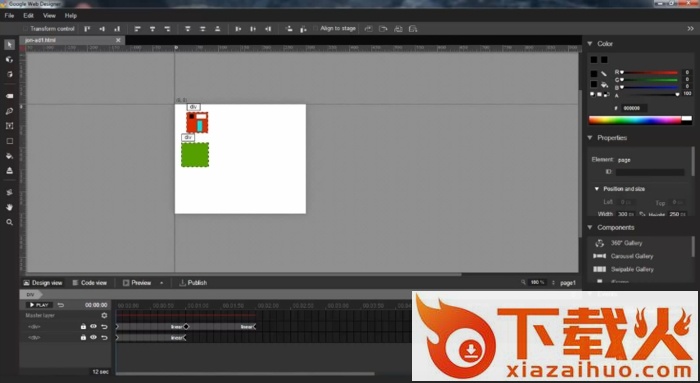Click the fill bucket icon in Color panel
Screen dimensions: 700x383
click(604, 84)
